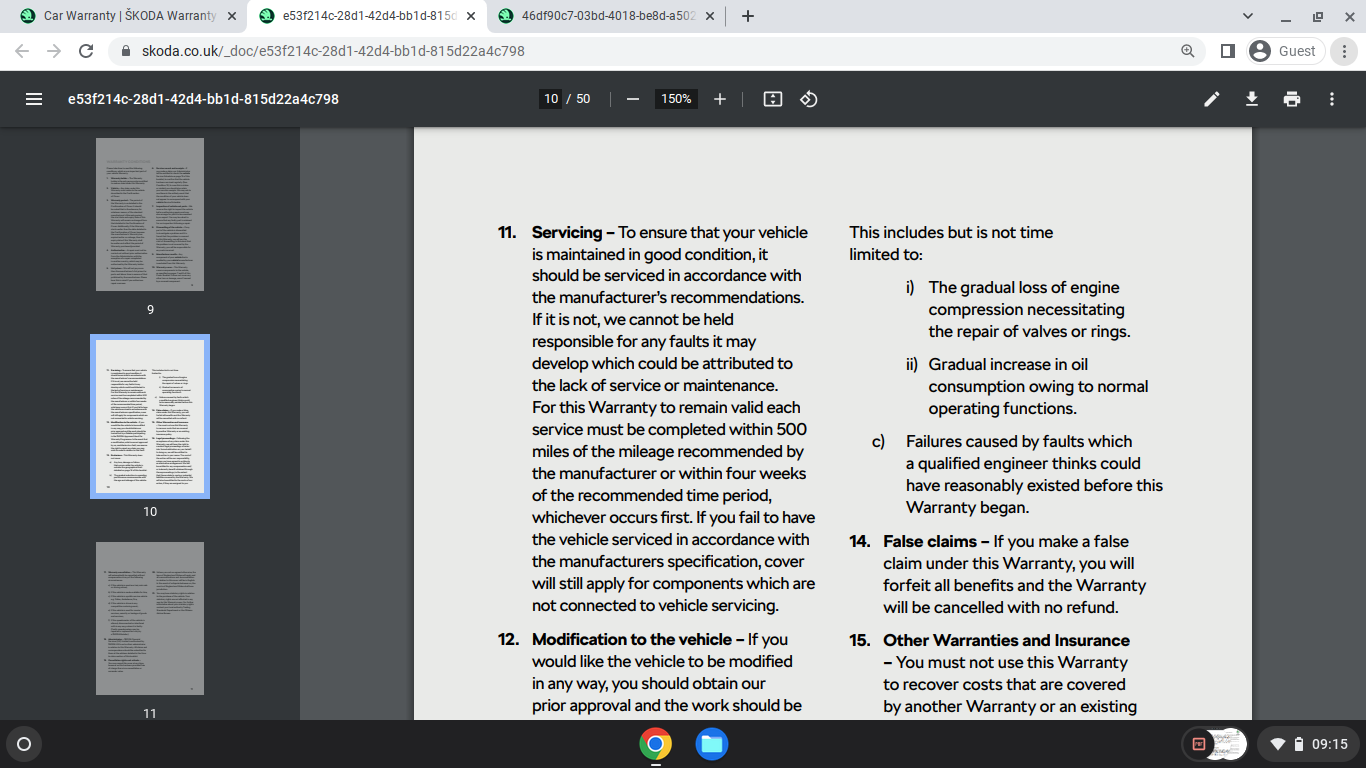Open a new browser tab
This screenshot has height=768, width=1366.
pos(747,16)
